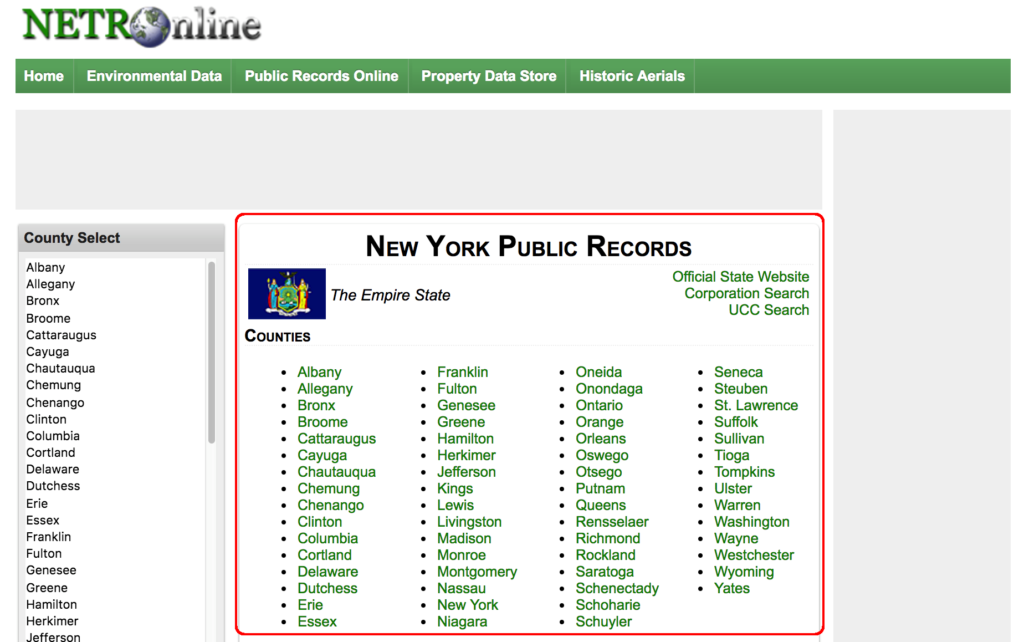Select Bronx in the County Select list
The image size is (1024, 642).
tap(42, 301)
